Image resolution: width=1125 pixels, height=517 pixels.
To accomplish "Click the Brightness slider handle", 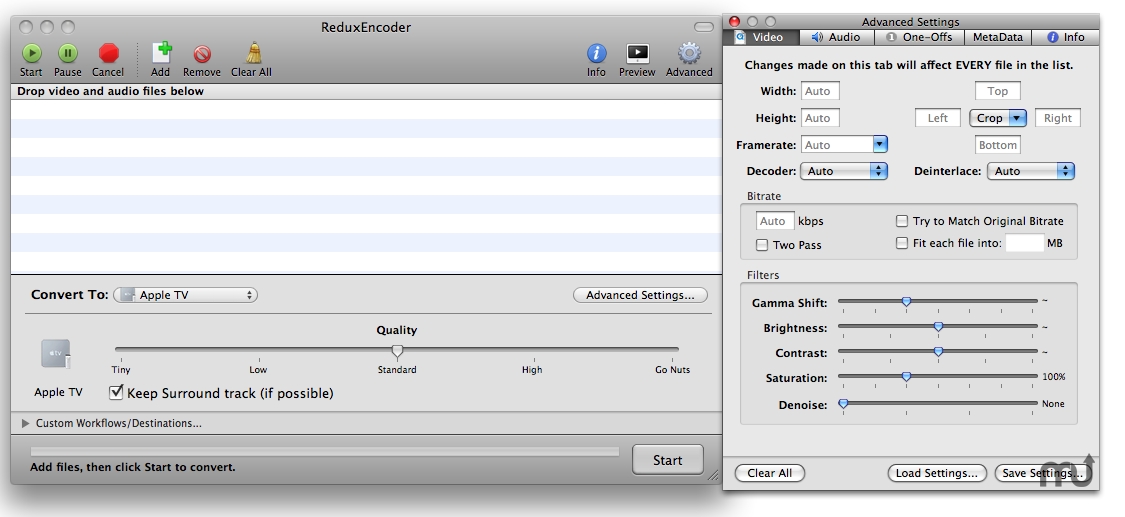I will coord(938,326).
